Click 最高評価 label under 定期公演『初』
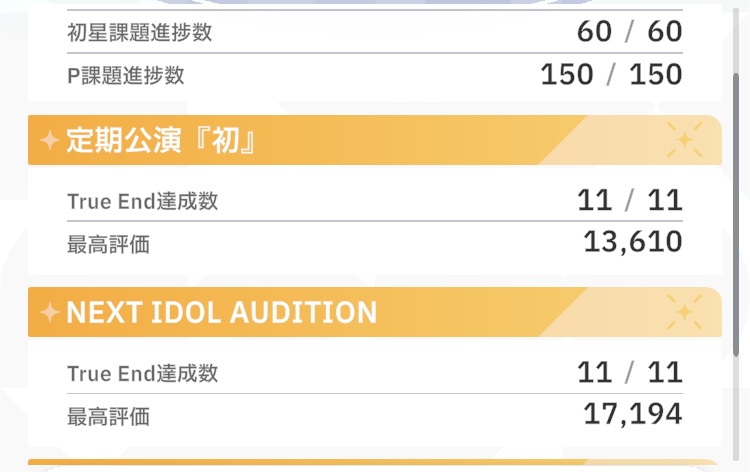The width and height of the screenshot is (750, 472). point(108,244)
